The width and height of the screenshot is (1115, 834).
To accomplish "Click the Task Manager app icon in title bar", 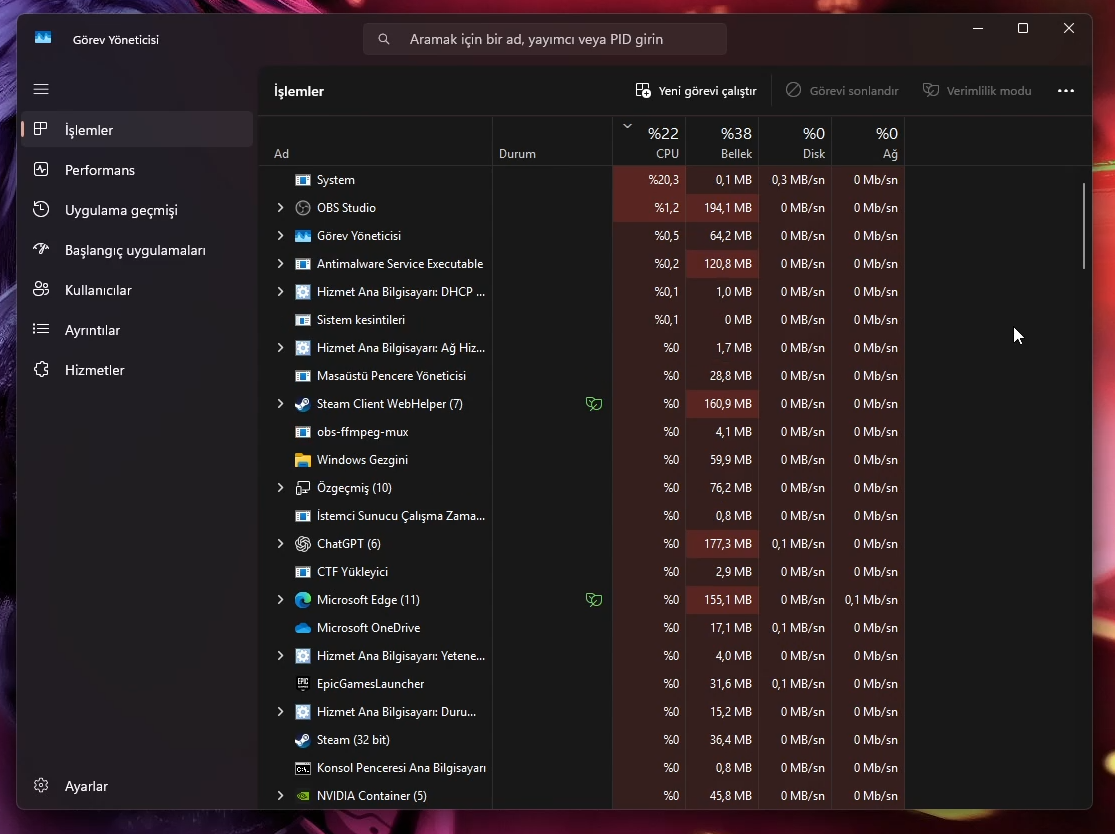I will [x=43, y=38].
